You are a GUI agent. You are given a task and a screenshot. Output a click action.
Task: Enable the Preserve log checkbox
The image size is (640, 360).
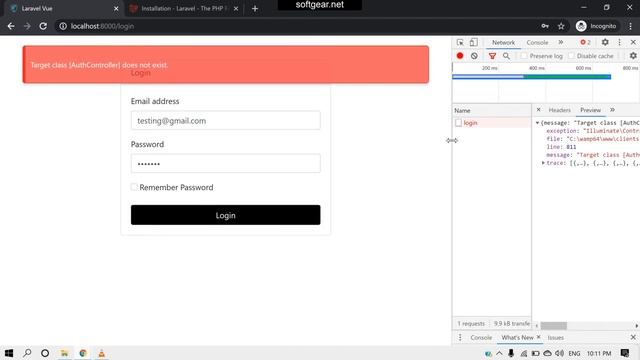(524, 56)
